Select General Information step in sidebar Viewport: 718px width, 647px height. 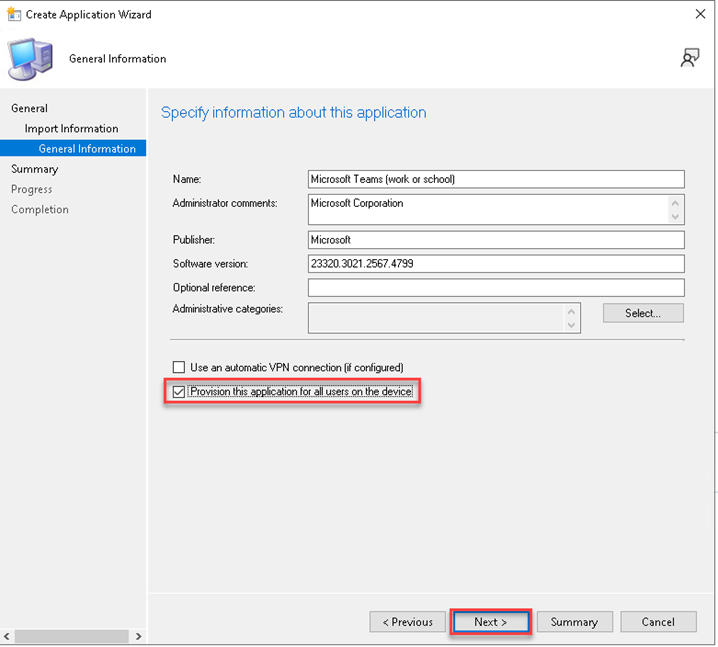coord(87,149)
